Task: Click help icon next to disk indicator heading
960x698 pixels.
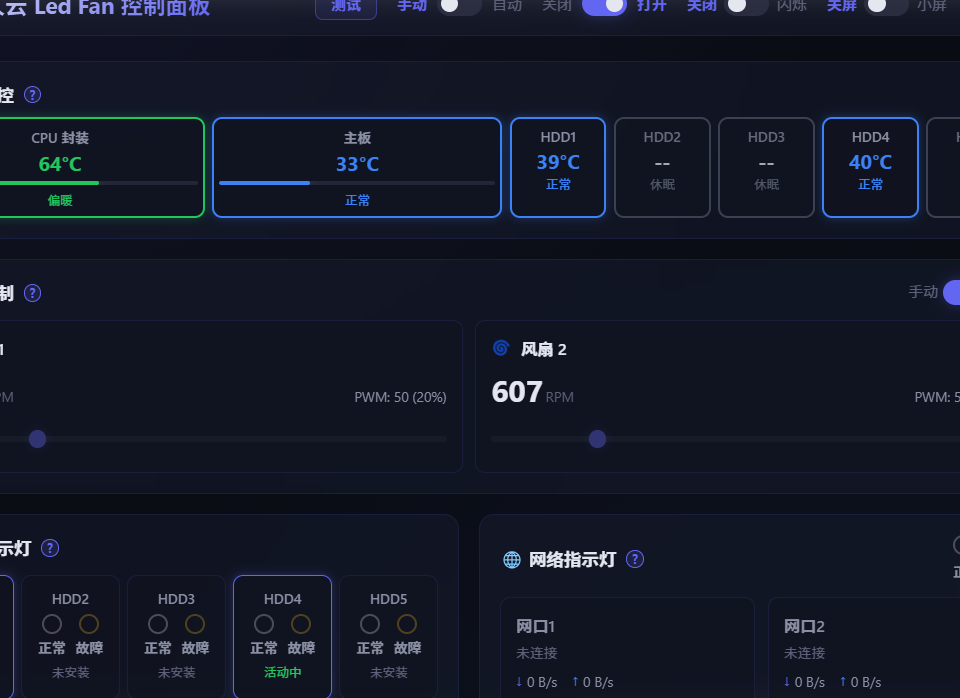Action: click(50, 548)
